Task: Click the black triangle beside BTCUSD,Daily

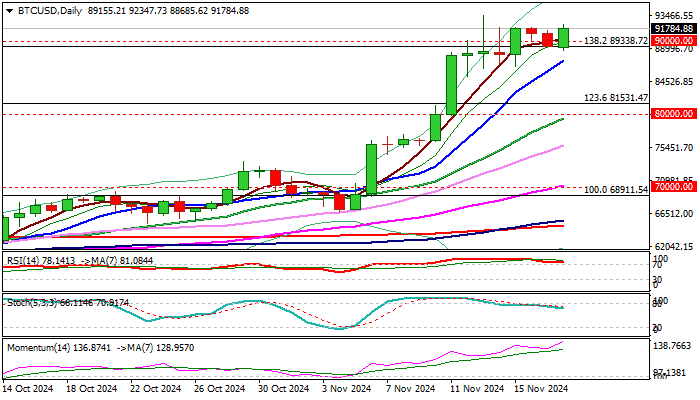Action: (9, 11)
